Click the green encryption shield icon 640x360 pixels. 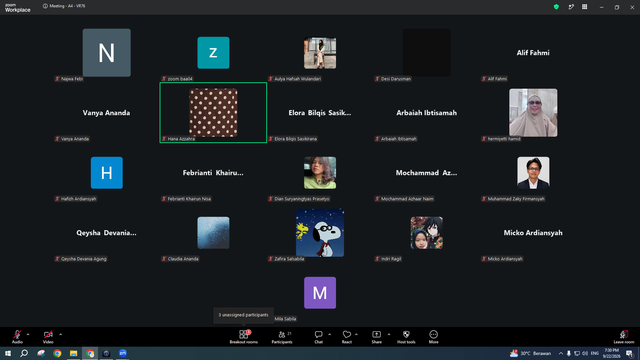click(556, 7)
